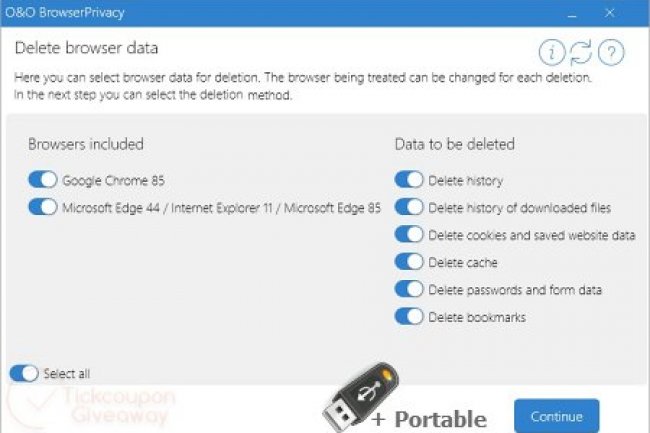Disable Delete passwords and form data

coord(409,289)
